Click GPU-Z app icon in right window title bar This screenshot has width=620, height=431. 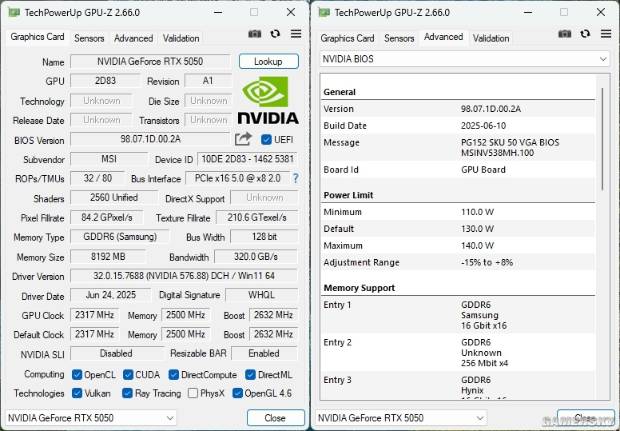[x=324, y=12]
